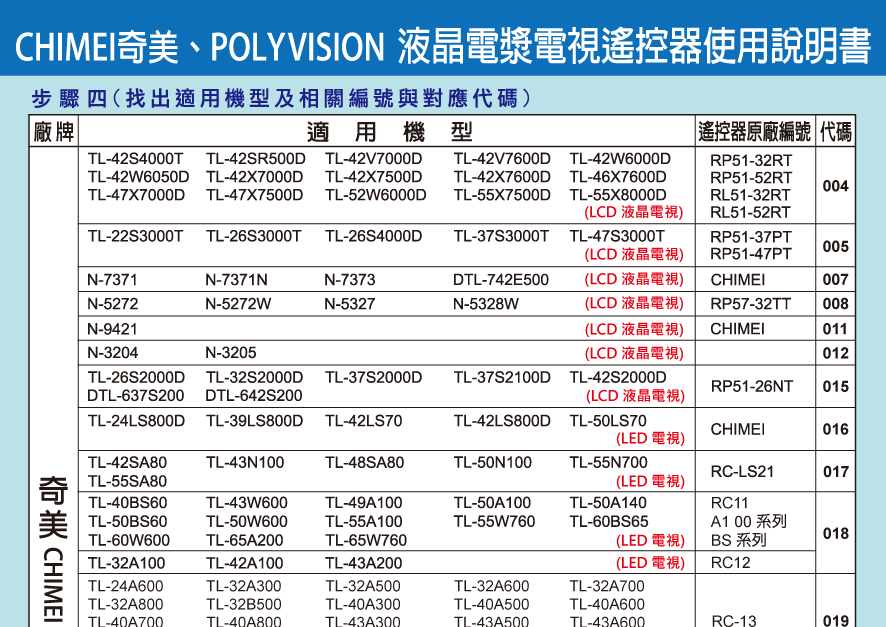This screenshot has height=627, width=886.
Task: Select model TL-43N100
Action: tap(245, 463)
